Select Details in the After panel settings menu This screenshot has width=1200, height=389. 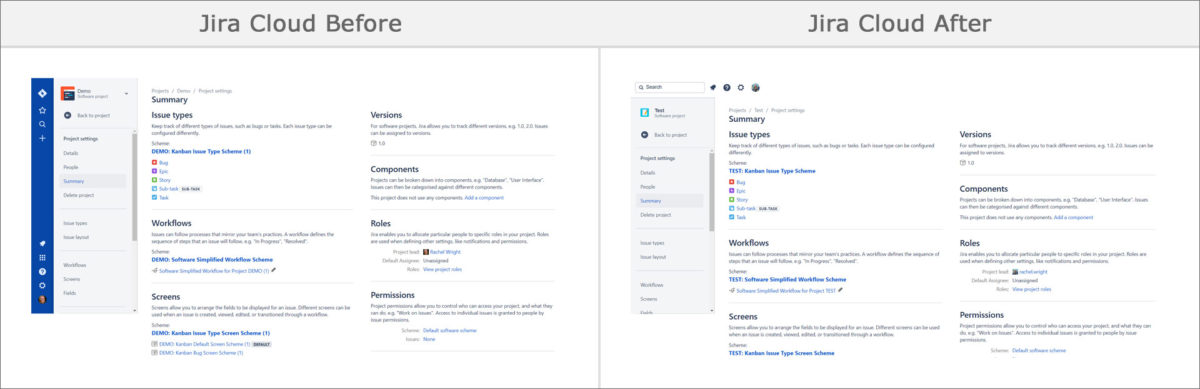point(647,173)
